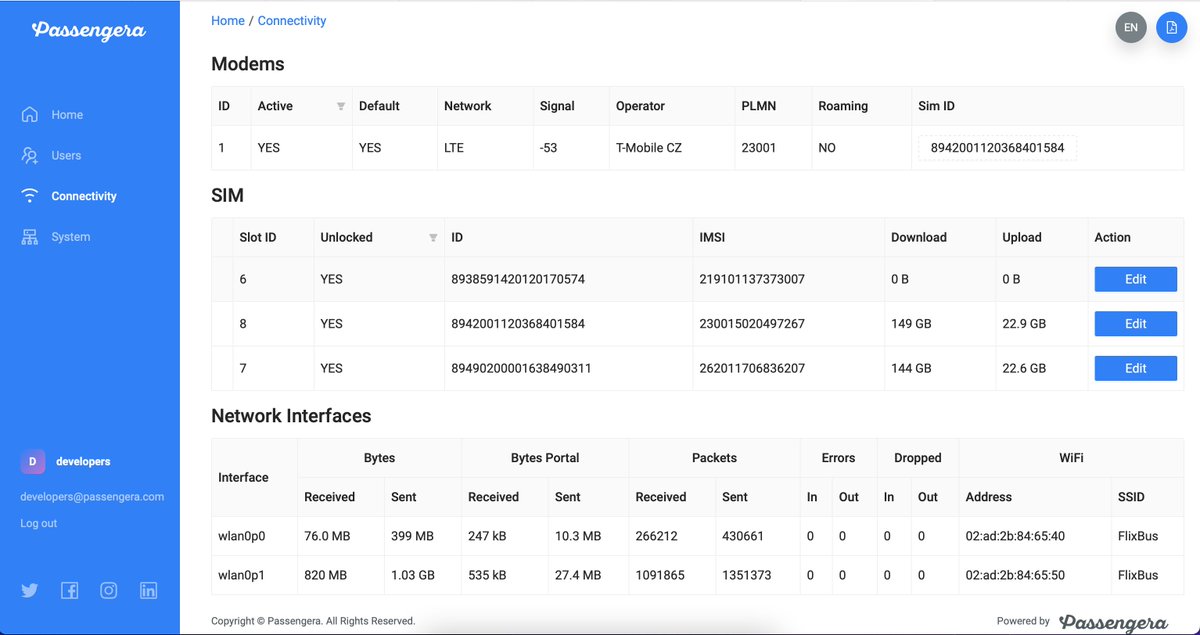
Task: Click IMSI 262011706836207
Action: coord(752,368)
